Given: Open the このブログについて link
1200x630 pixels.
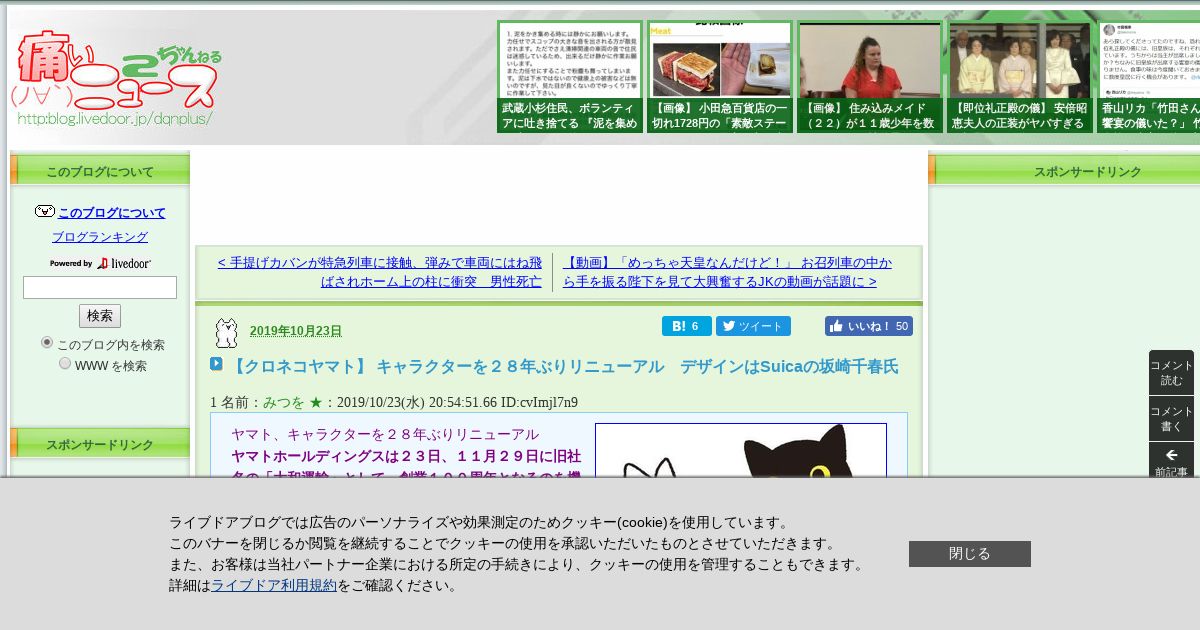Looking at the screenshot, I should [x=112, y=213].
